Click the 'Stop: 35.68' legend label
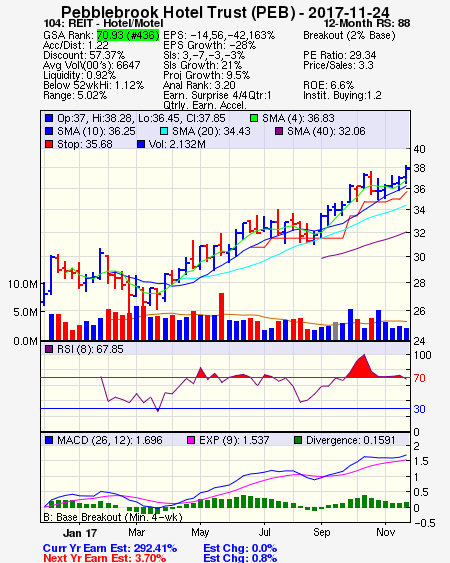Viewport: 450px width, 563px height. [85, 144]
